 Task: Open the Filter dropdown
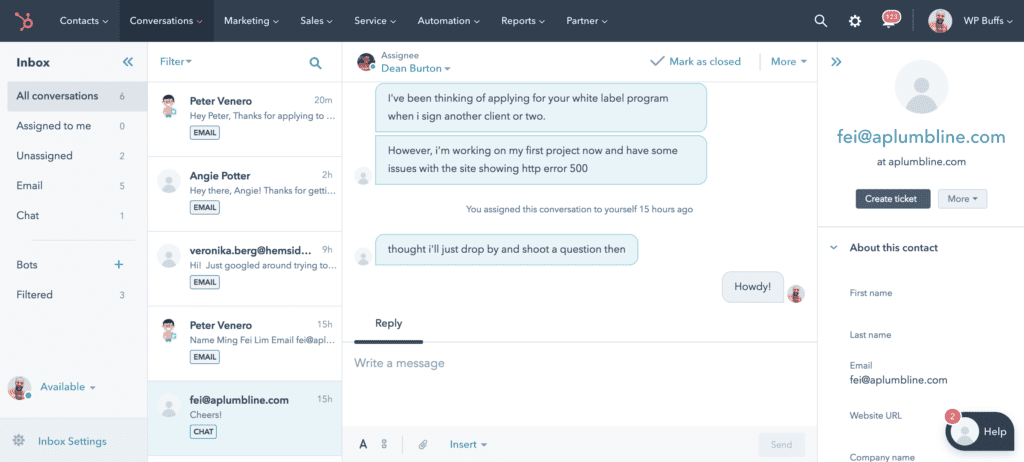176,62
